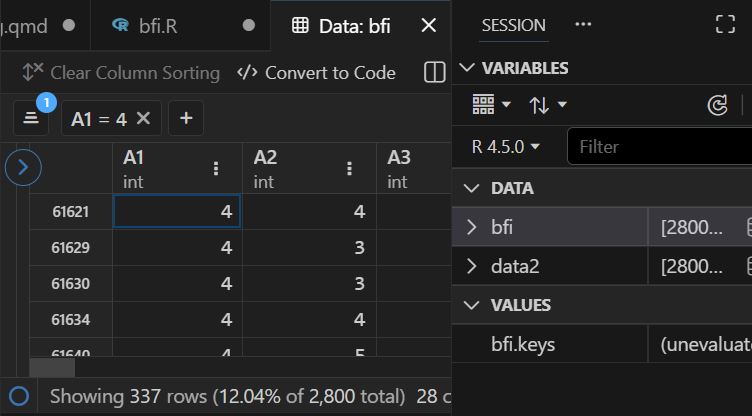Click Convert to Code
Viewport: 752px width, 416px height.
317,73
